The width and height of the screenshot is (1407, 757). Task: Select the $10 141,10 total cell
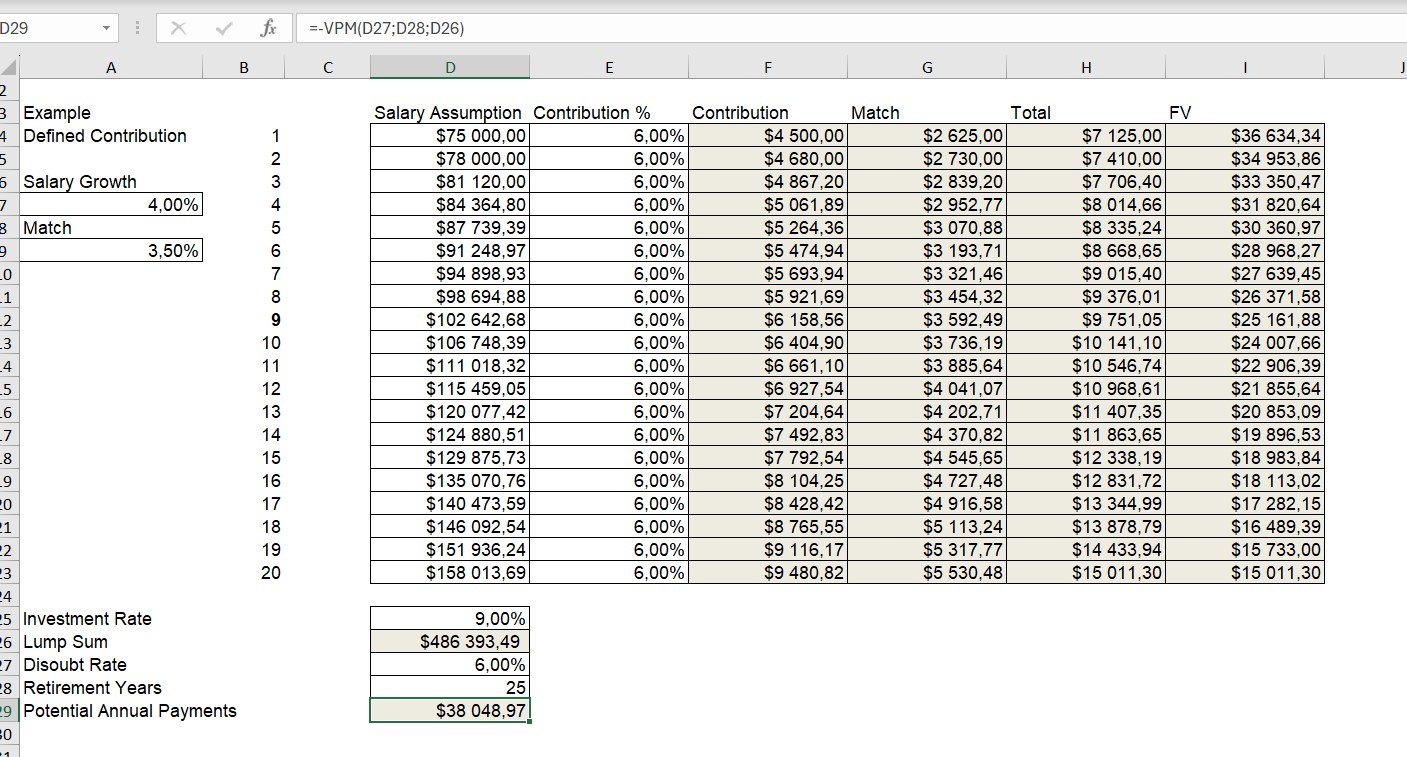(x=1086, y=343)
